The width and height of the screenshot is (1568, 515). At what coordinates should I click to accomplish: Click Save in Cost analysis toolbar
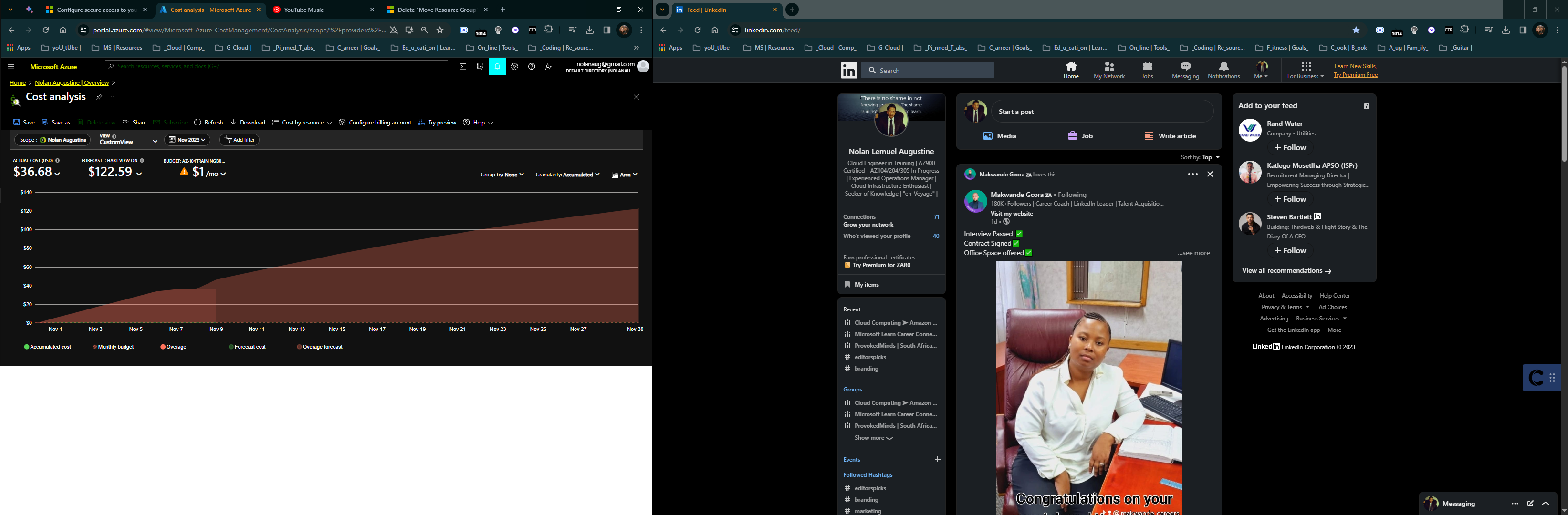24,122
